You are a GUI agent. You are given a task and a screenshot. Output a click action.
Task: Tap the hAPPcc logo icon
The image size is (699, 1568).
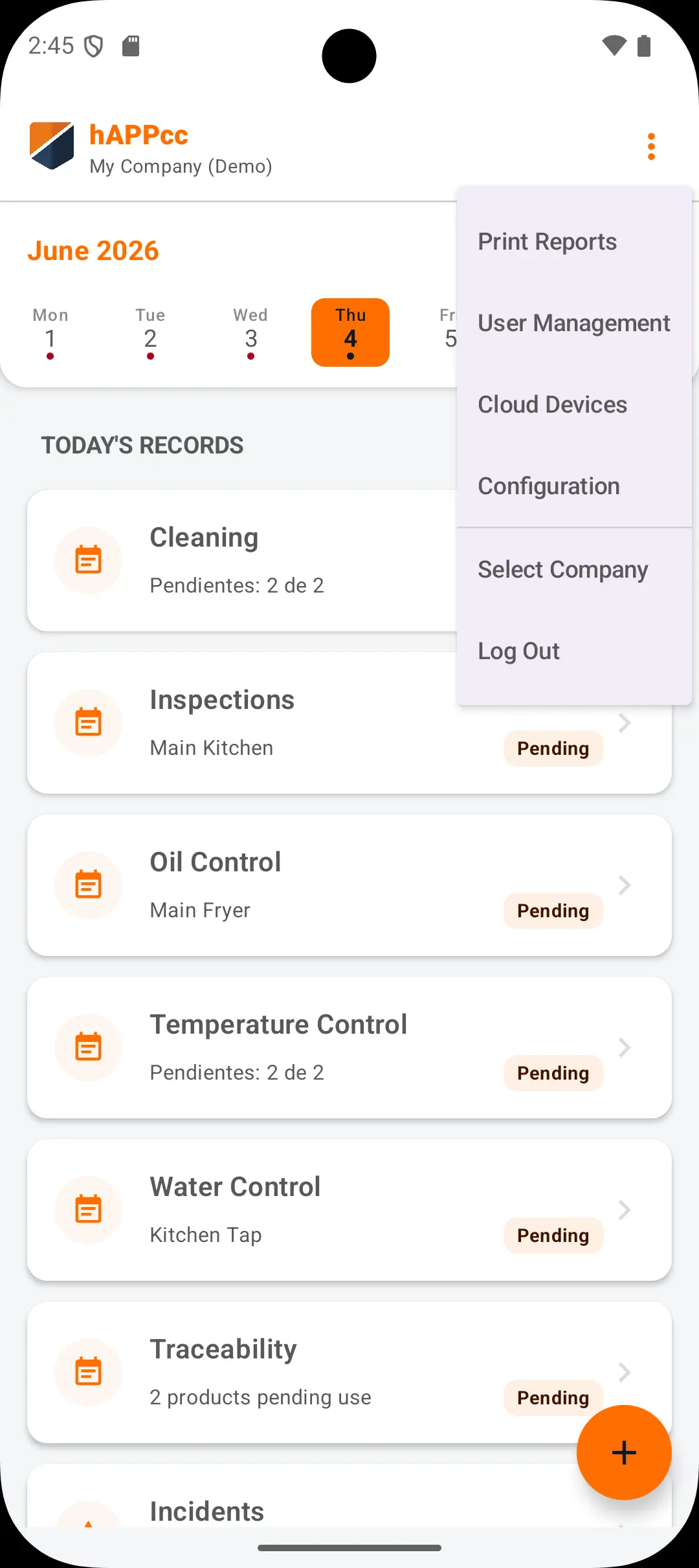(x=52, y=146)
